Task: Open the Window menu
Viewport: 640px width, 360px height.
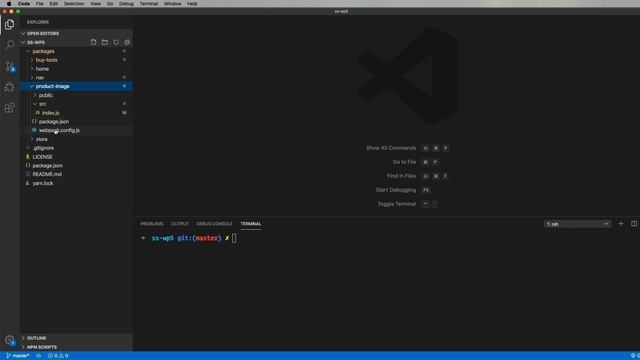Action: pos(172,4)
